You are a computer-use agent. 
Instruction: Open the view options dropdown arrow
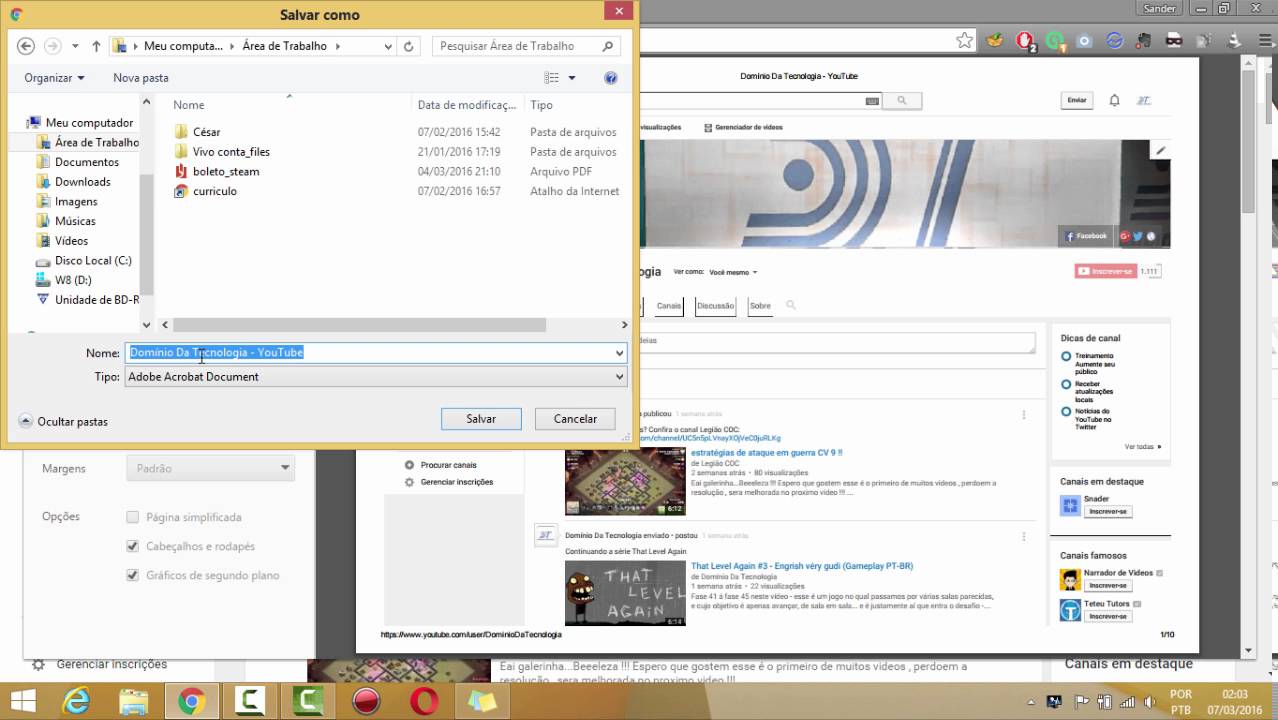coord(572,78)
